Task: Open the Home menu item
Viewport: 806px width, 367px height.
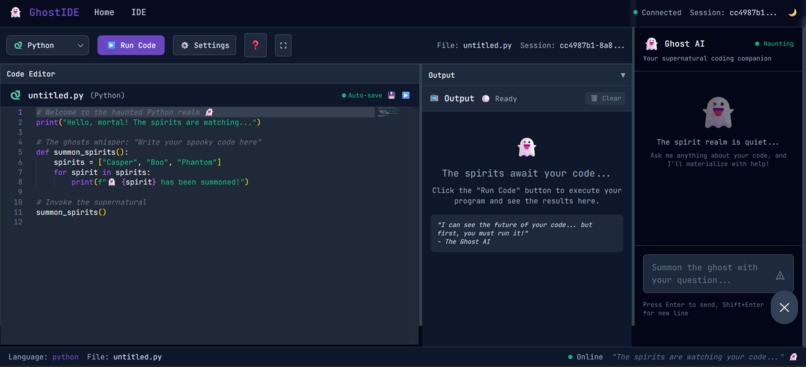Action: pos(104,12)
